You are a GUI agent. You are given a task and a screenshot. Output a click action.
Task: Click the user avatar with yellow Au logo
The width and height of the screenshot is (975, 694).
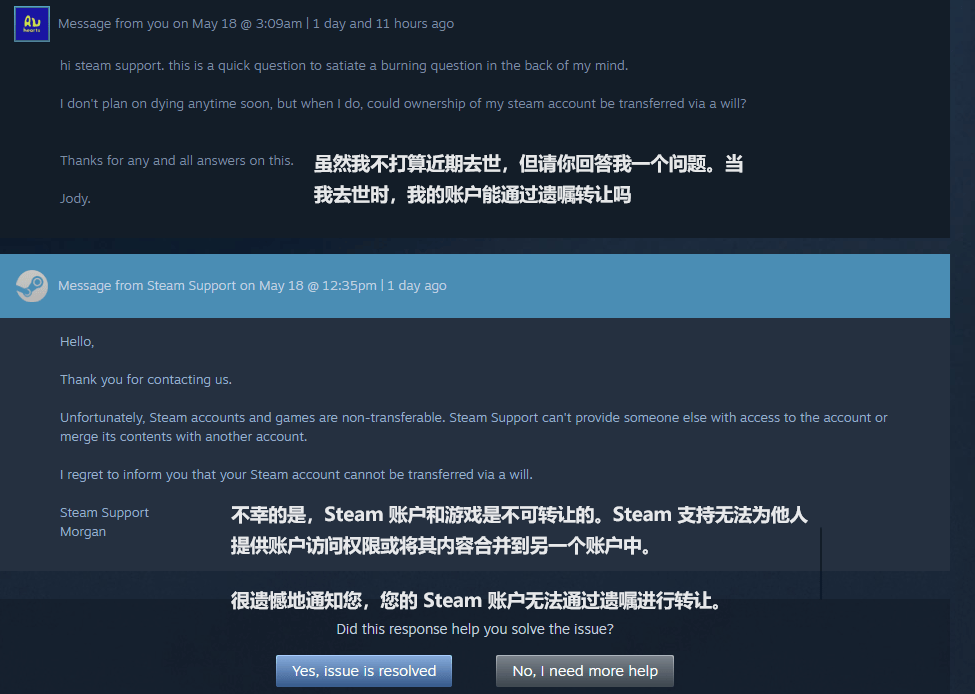coord(32,24)
